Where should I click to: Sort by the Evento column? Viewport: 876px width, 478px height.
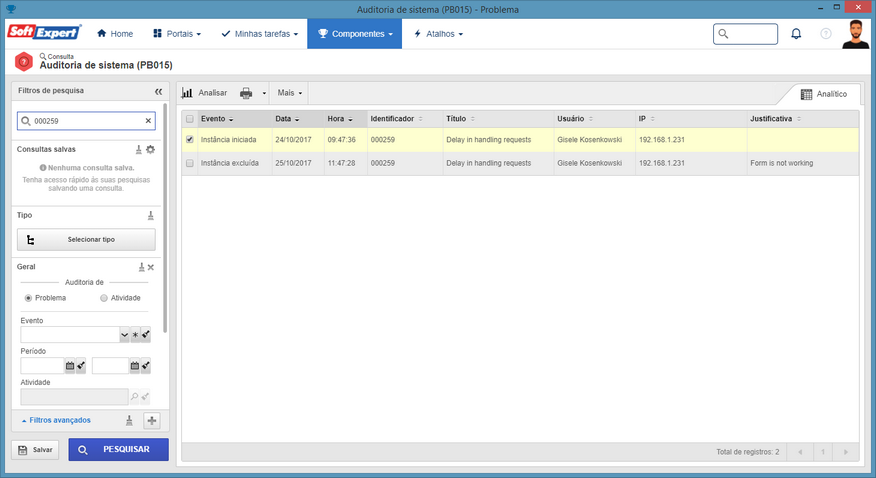click(217, 119)
